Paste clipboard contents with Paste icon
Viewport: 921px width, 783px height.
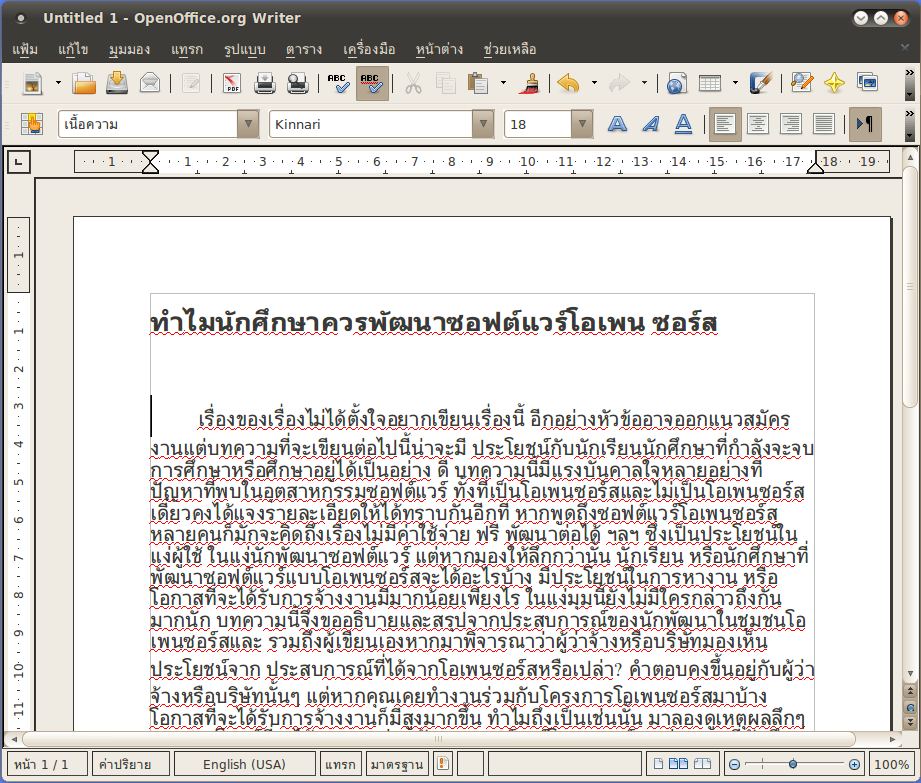pyautogui.click(x=478, y=83)
